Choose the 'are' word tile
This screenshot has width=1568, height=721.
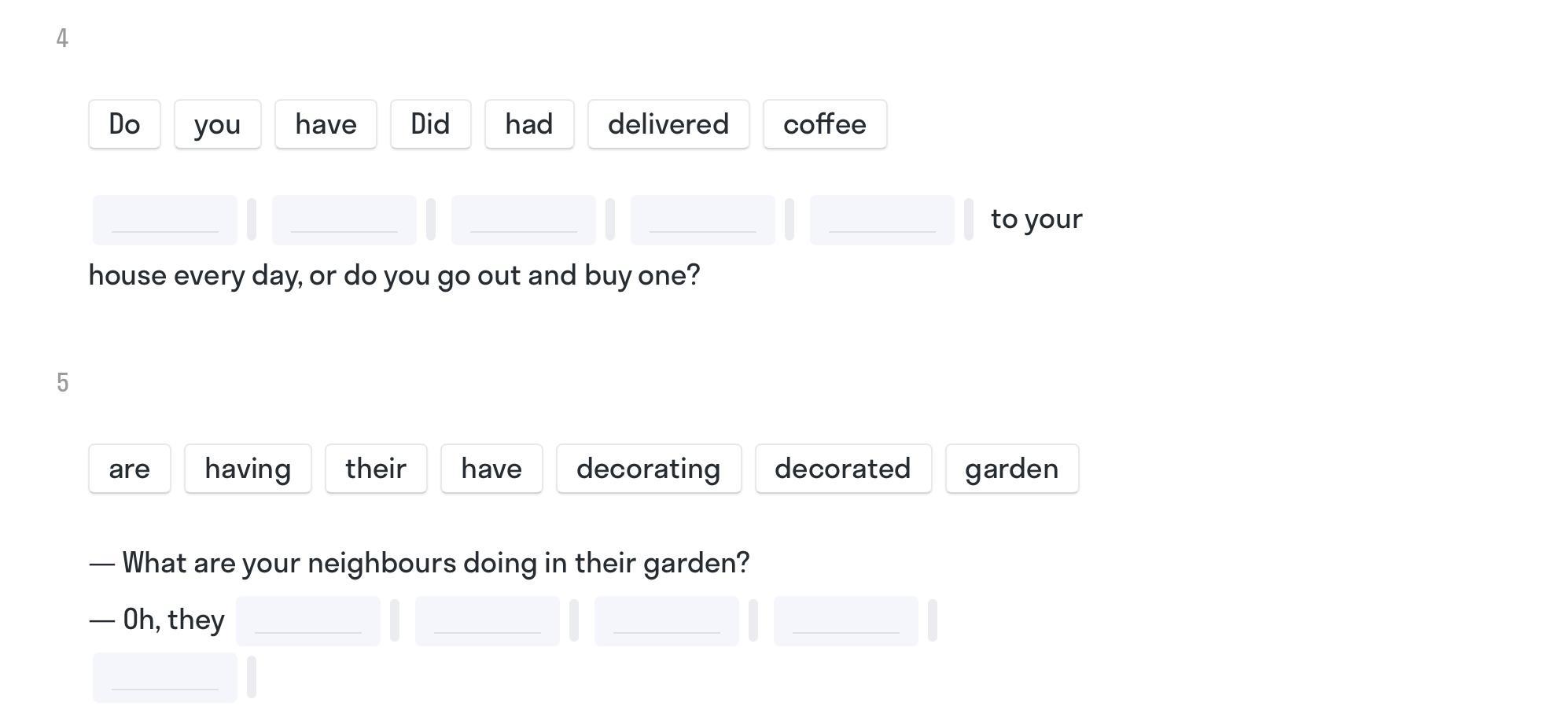click(x=130, y=469)
